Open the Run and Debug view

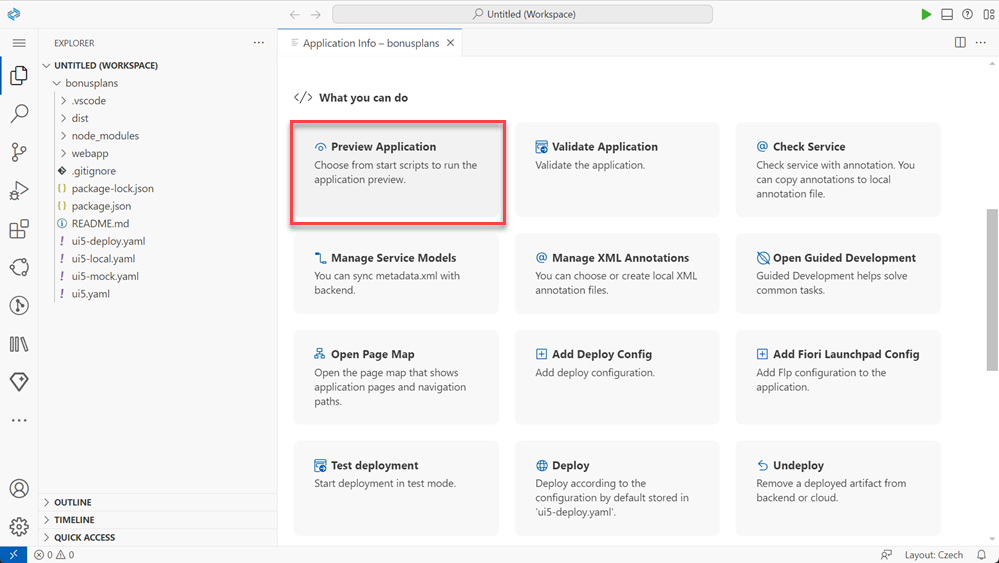tap(19, 190)
